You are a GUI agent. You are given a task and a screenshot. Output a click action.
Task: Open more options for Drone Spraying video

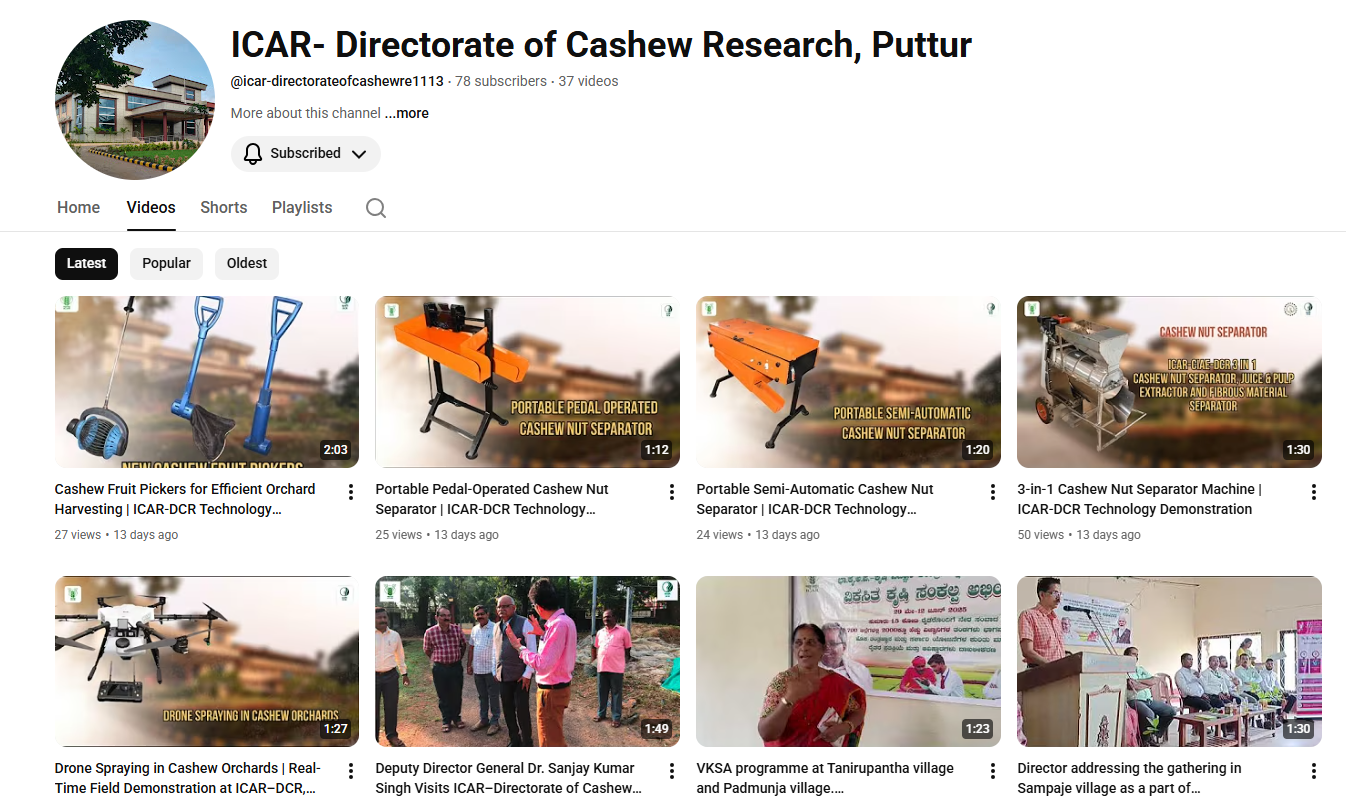click(351, 771)
